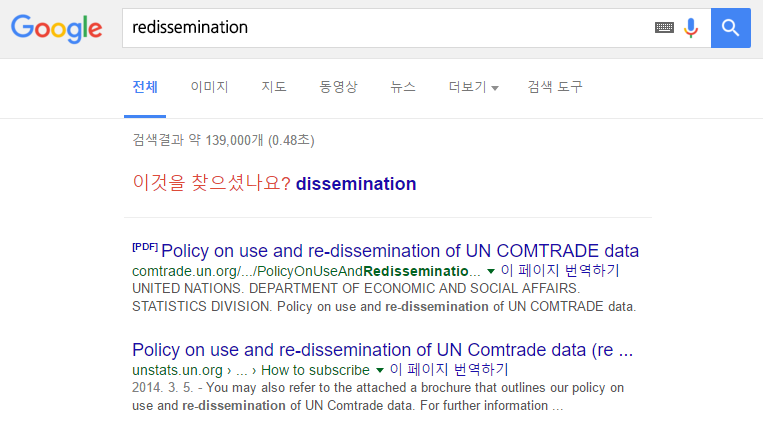Click 이 페이지 번역하기 for comtrade.un.org result
This screenshot has width=763, height=431.
(x=560, y=270)
